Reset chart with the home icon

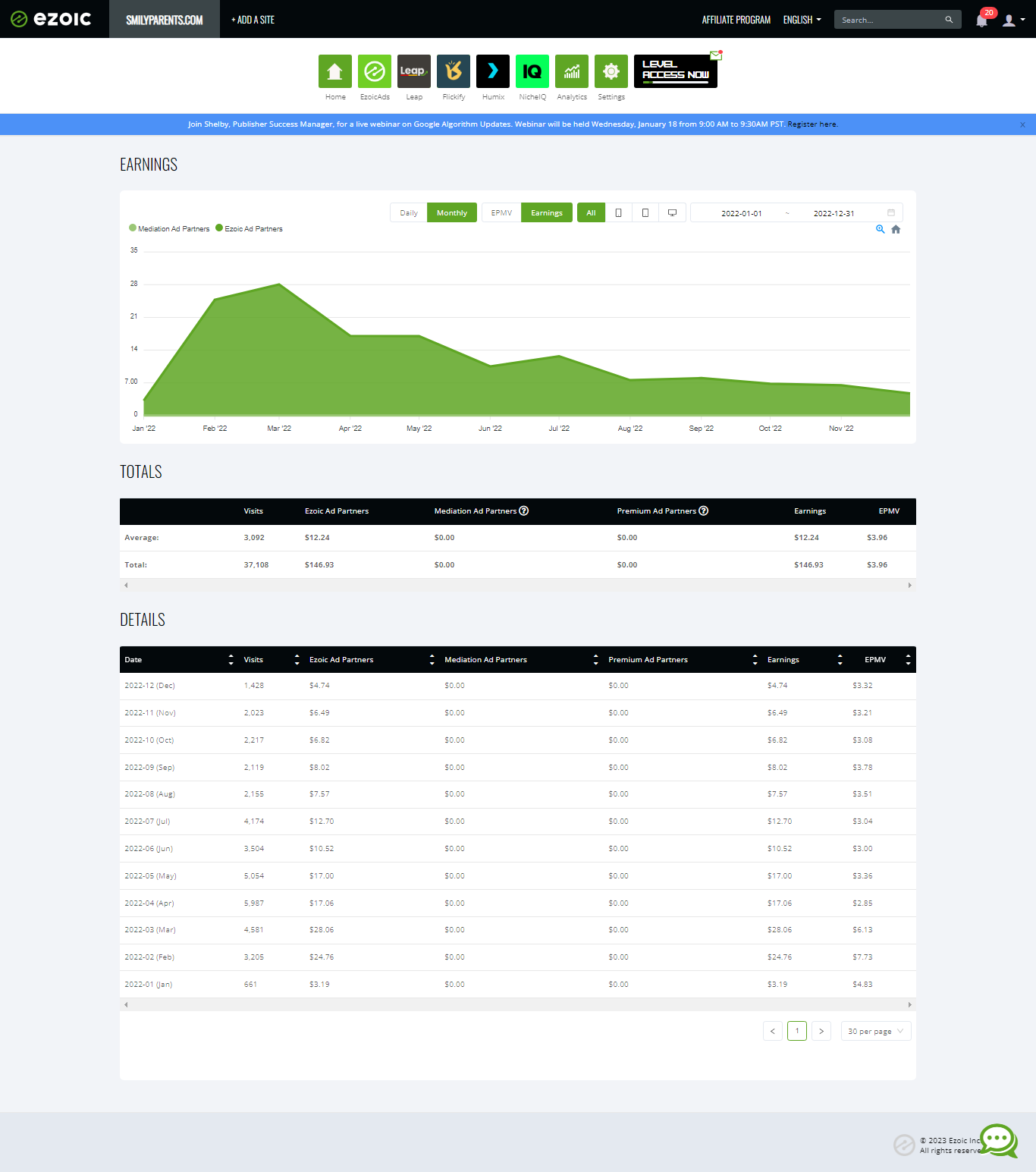(896, 229)
